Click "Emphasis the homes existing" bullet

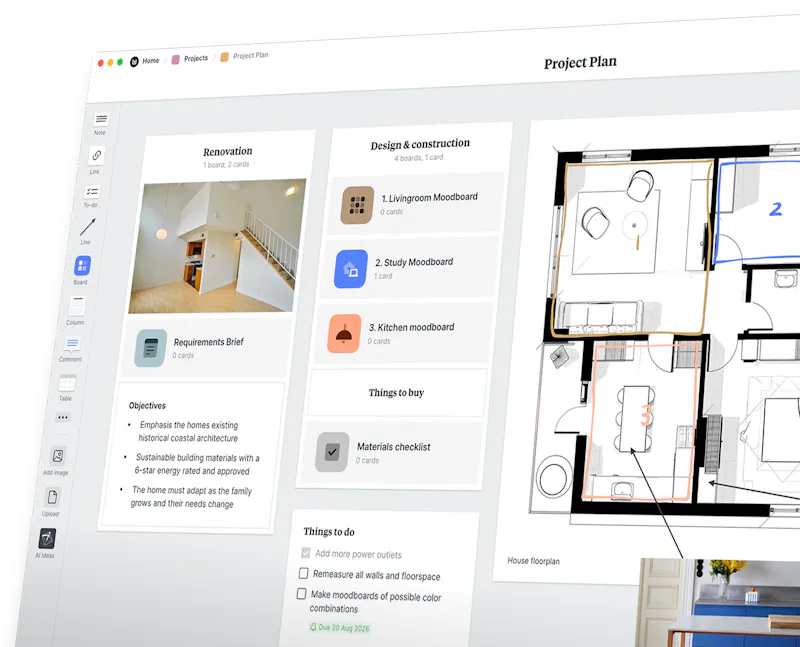pyautogui.click(x=188, y=432)
